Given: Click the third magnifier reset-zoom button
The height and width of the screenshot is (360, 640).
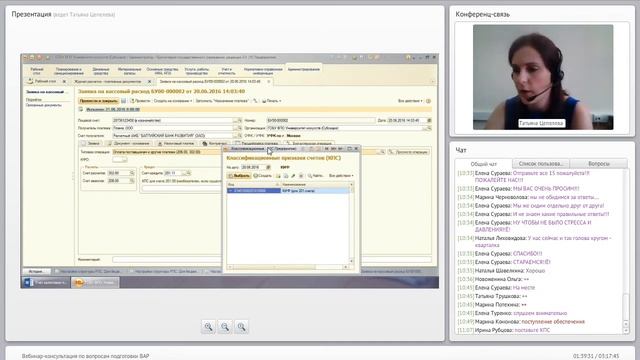Looking at the screenshot, I should pyautogui.click(x=241, y=327).
